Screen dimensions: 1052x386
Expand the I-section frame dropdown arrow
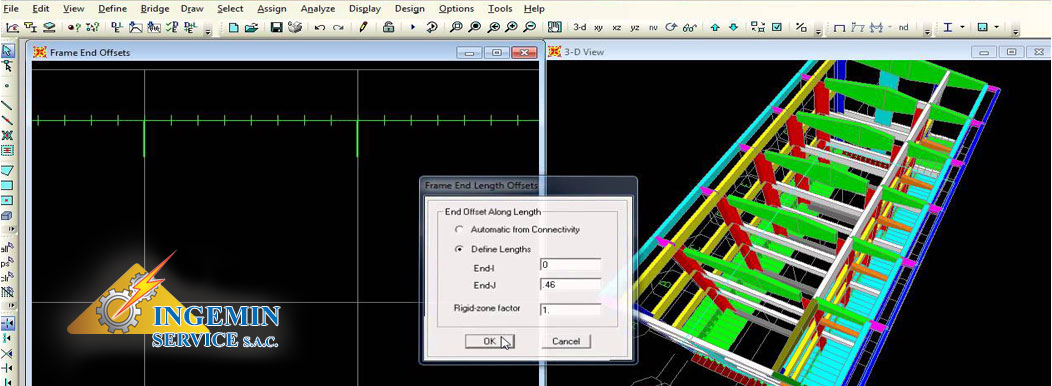pos(962,28)
